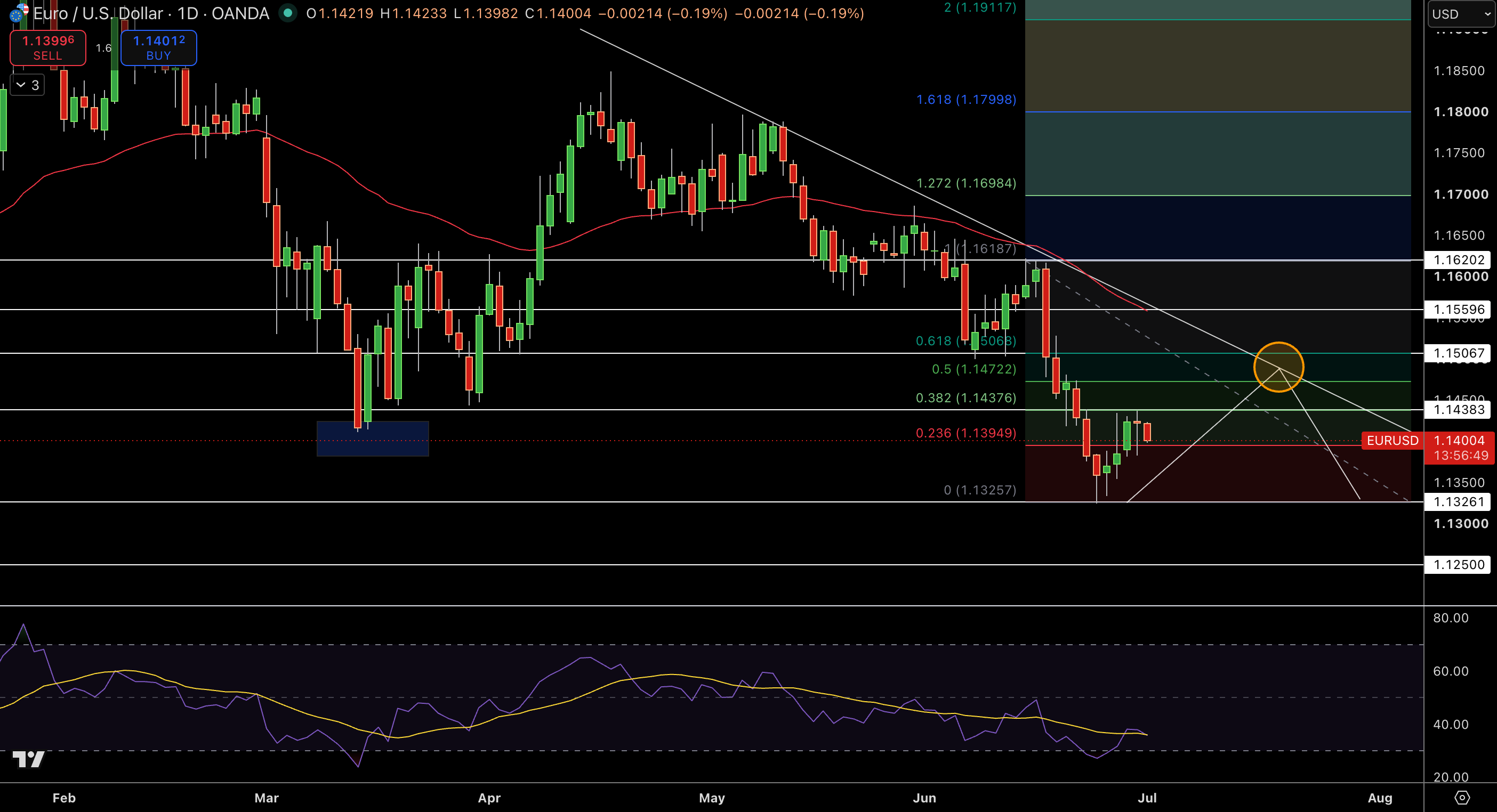
Task: Click the EURUSD current price tag
Action: pos(1393,440)
